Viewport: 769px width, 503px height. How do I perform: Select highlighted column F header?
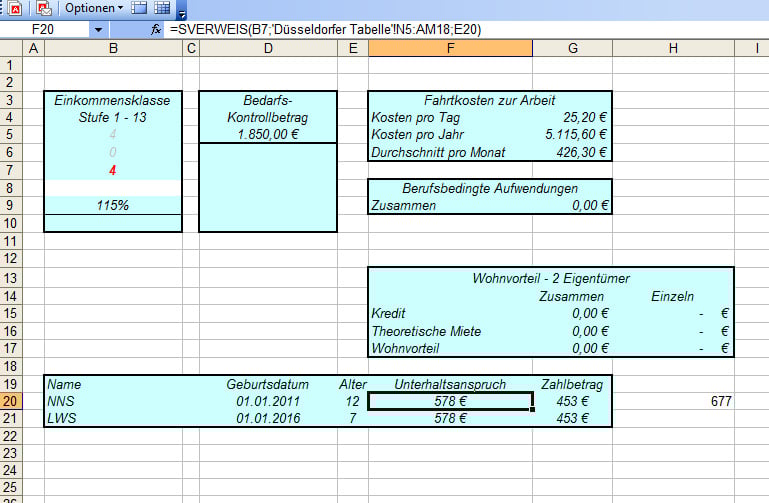[450, 48]
